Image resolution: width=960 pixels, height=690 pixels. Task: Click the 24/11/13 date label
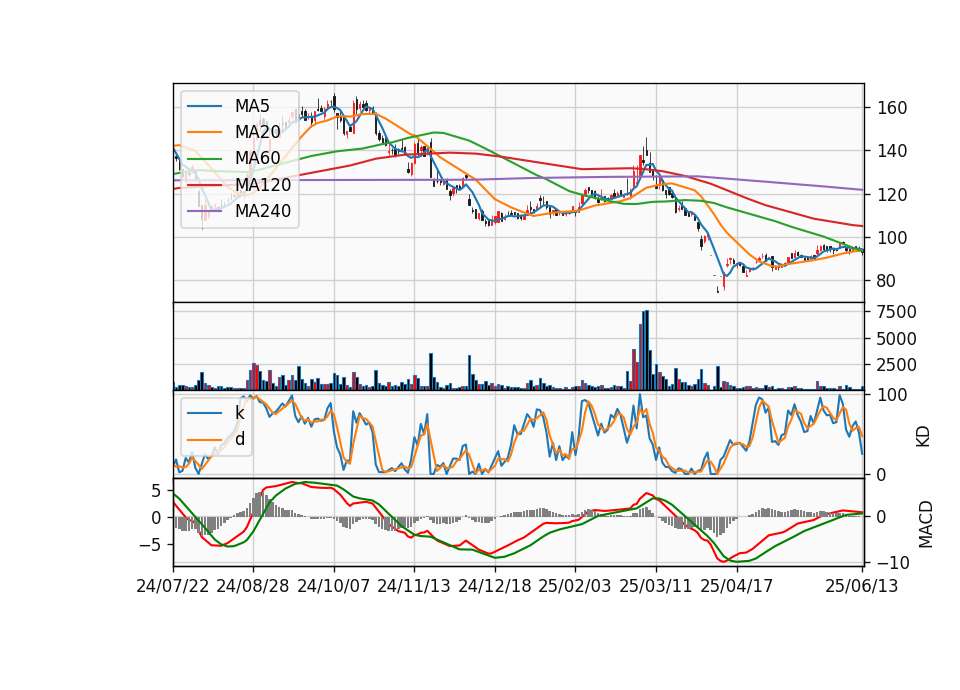414,586
